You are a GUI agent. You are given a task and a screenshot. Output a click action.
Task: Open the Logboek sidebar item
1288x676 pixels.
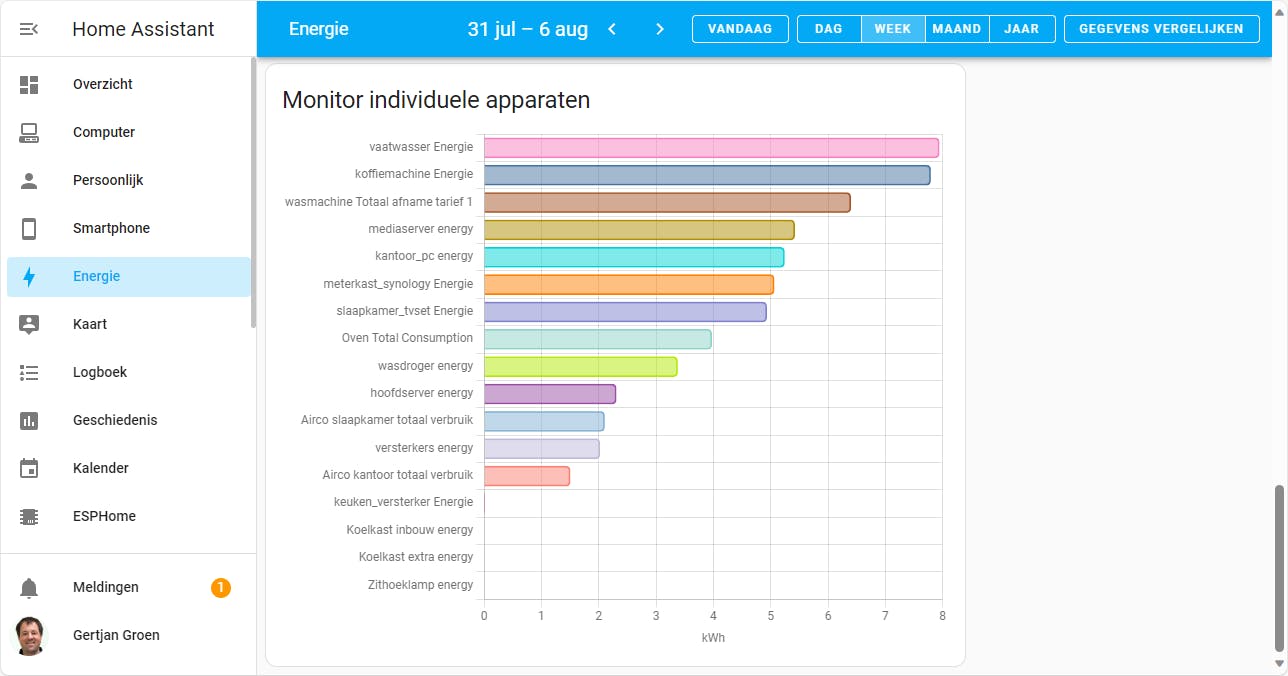(129, 373)
